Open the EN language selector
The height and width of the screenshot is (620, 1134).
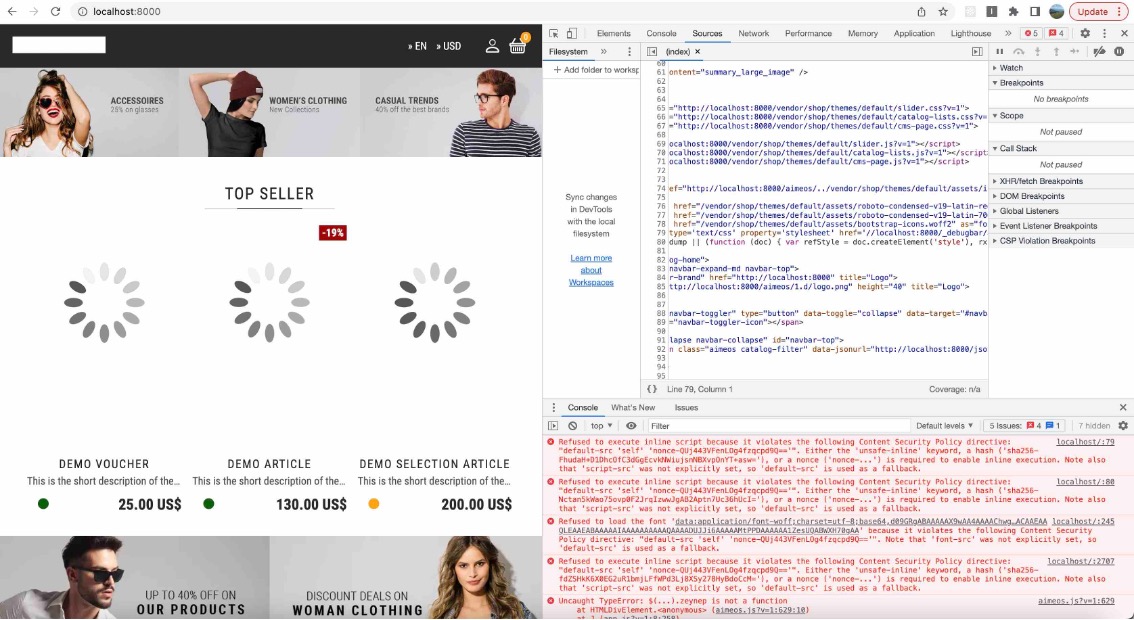tap(417, 46)
